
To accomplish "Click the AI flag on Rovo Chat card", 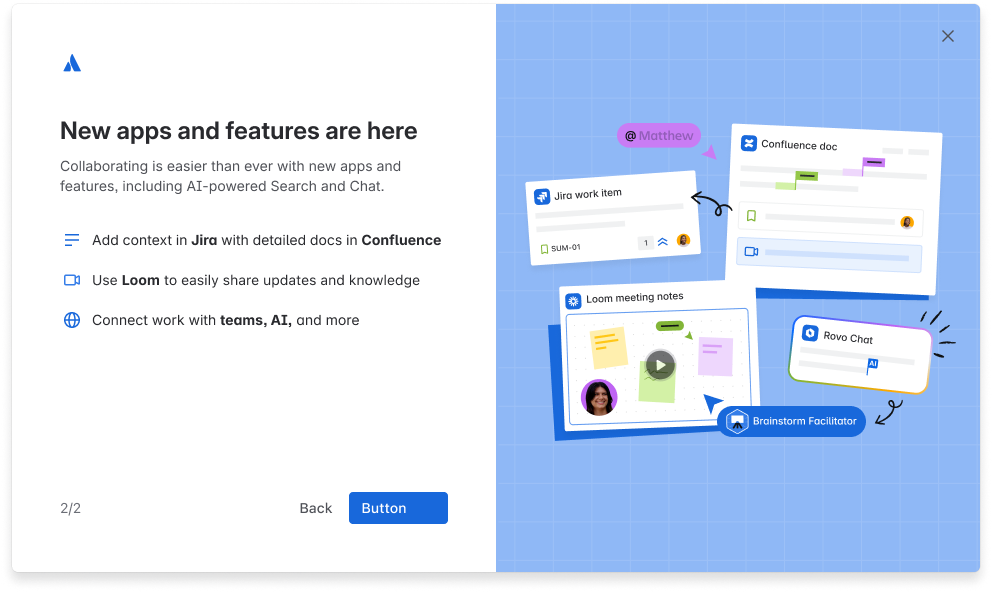I will [x=872, y=364].
